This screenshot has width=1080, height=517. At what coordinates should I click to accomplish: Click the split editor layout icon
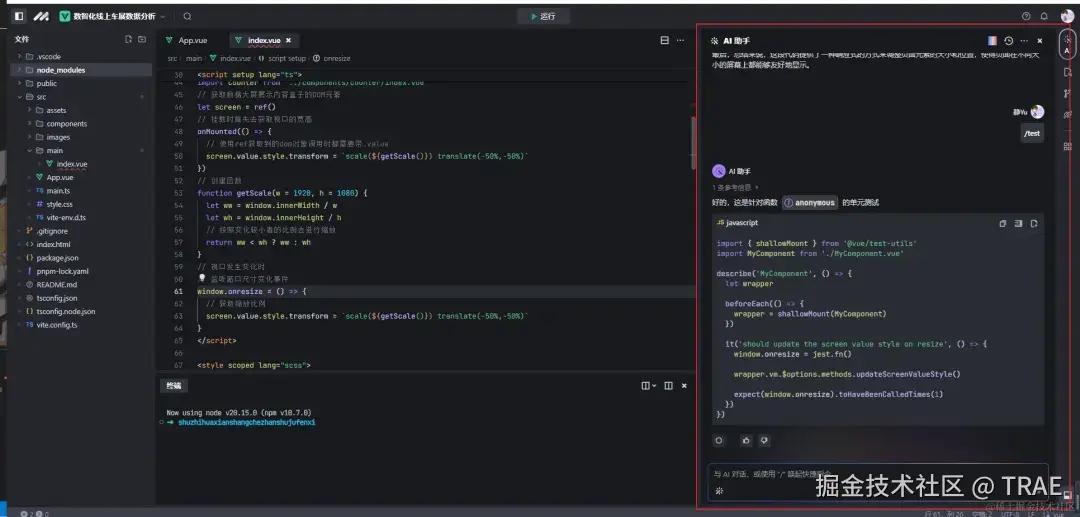pos(665,41)
